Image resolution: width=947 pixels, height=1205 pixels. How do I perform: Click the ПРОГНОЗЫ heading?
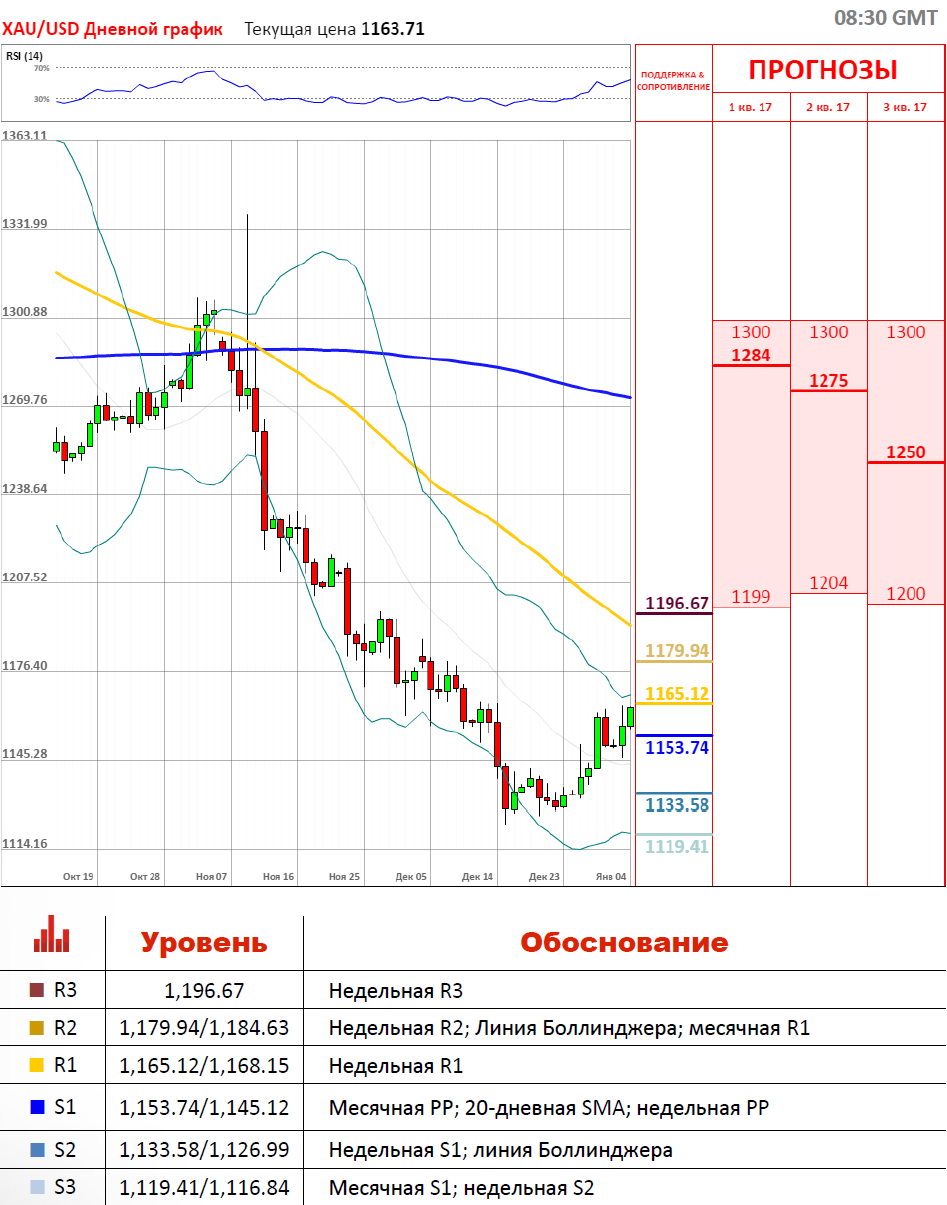(x=823, y=70)
